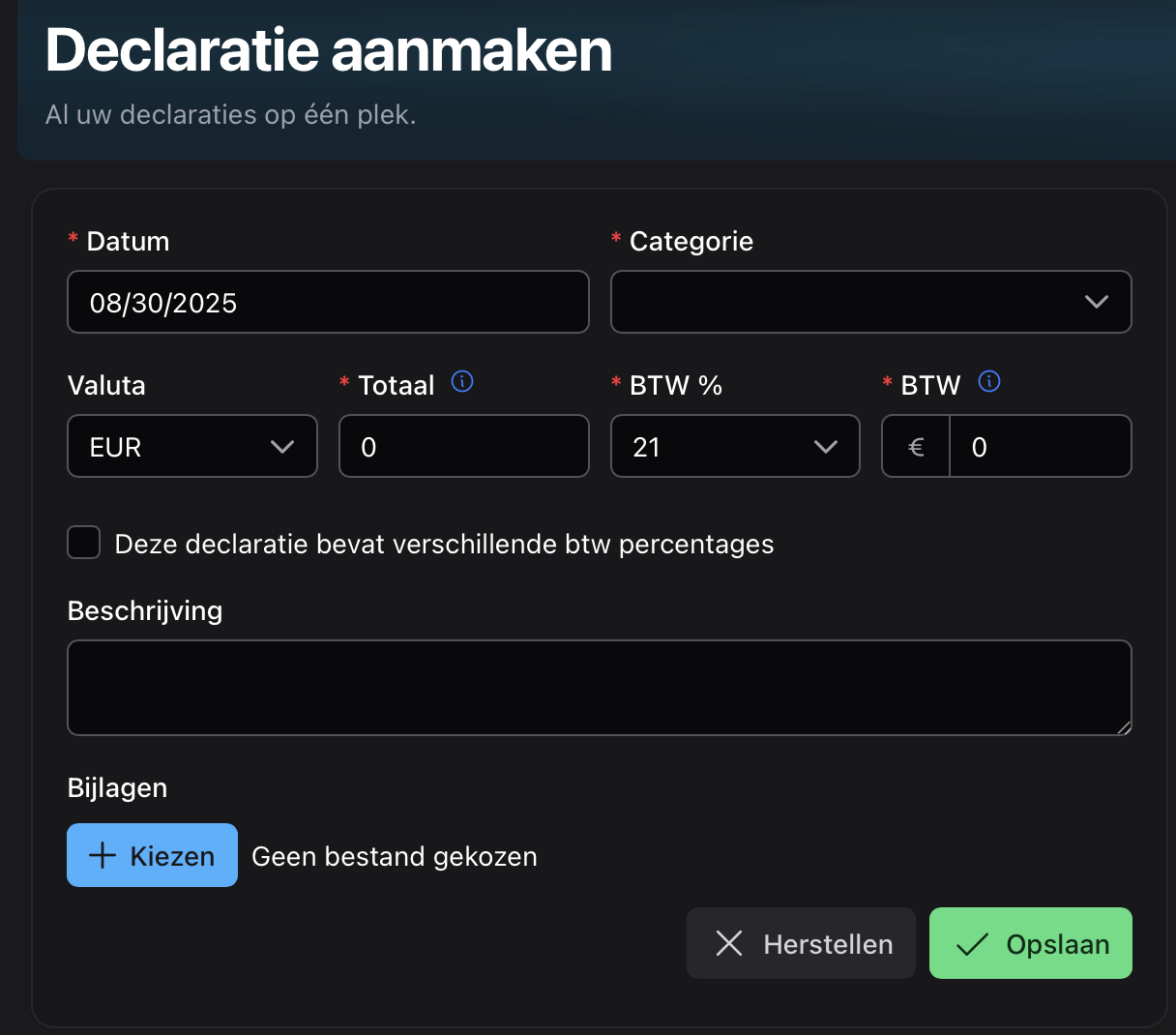Open the BTW % dropdown showing 21

pos(734,446)
